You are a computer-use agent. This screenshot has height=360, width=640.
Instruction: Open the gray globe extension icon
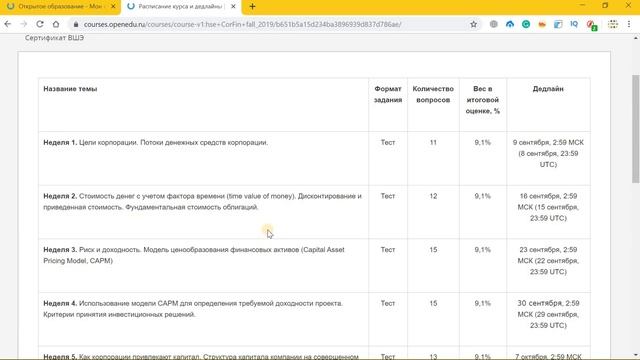494,24
